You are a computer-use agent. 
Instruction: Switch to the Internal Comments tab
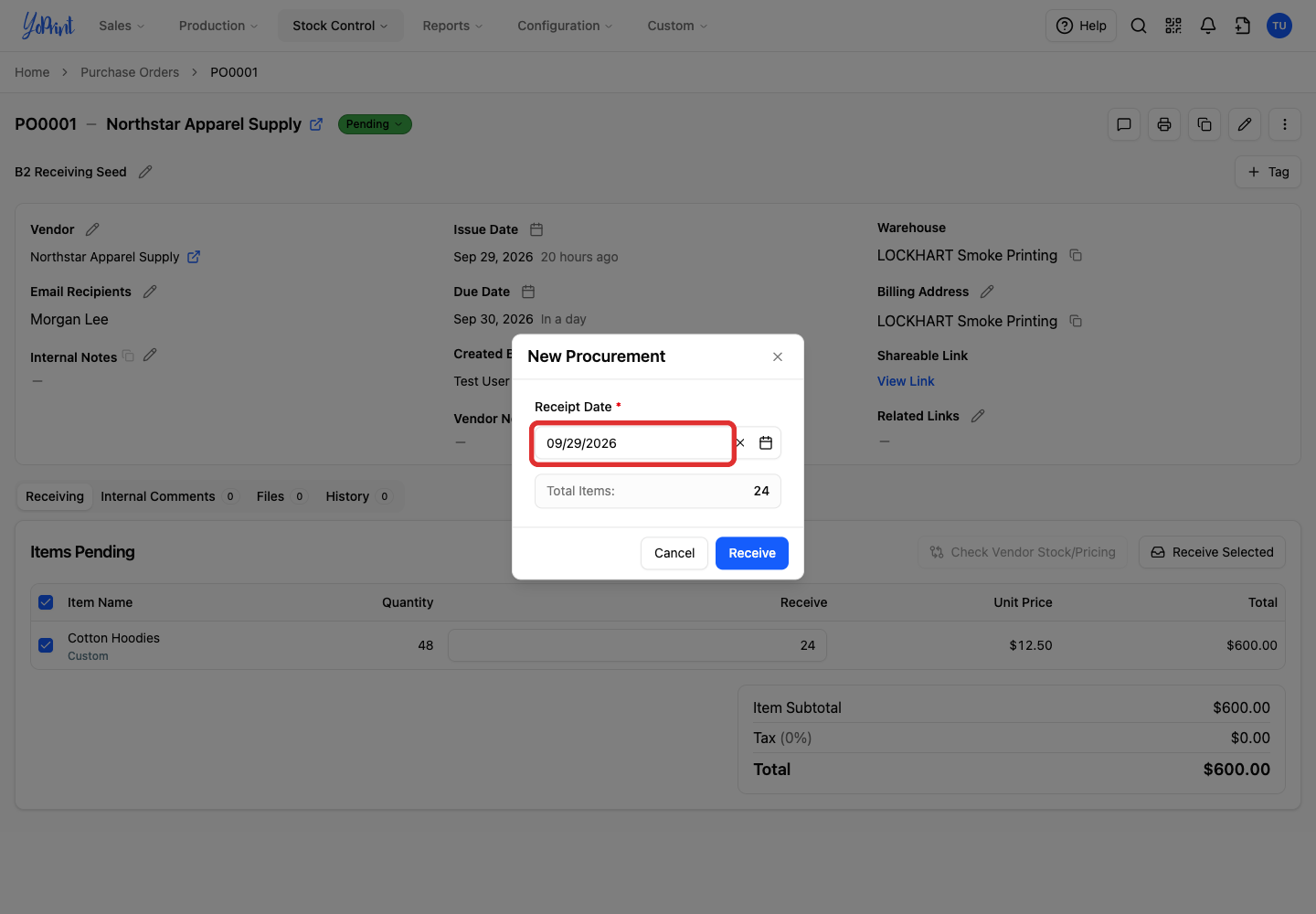(167, 496)
